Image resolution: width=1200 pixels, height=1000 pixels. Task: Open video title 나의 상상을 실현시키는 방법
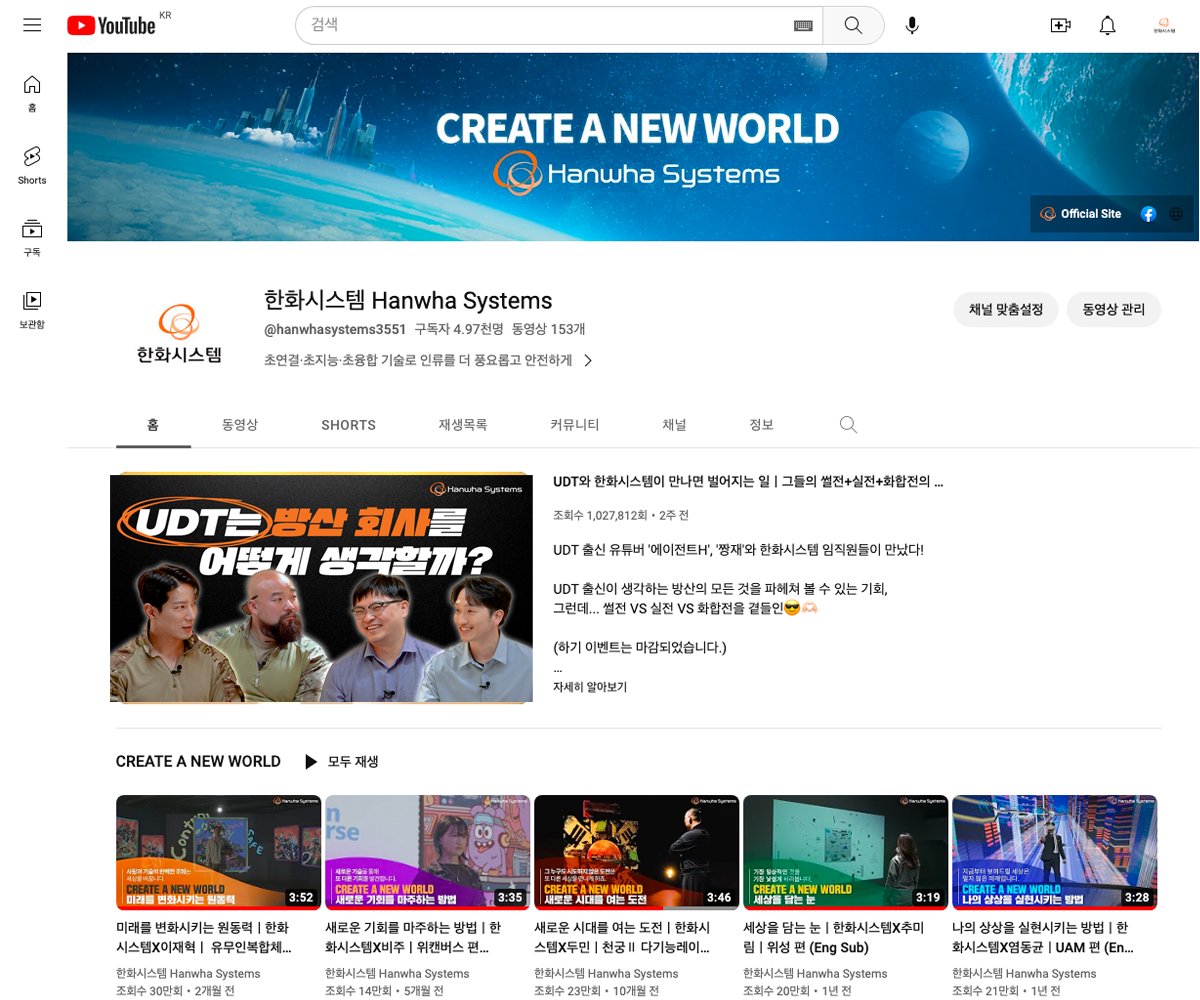(1044, 937)
